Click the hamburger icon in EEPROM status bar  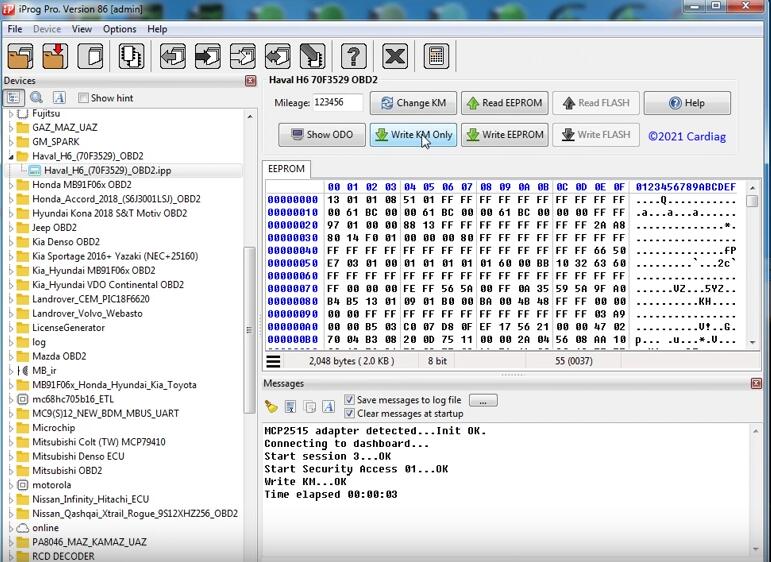273,361
